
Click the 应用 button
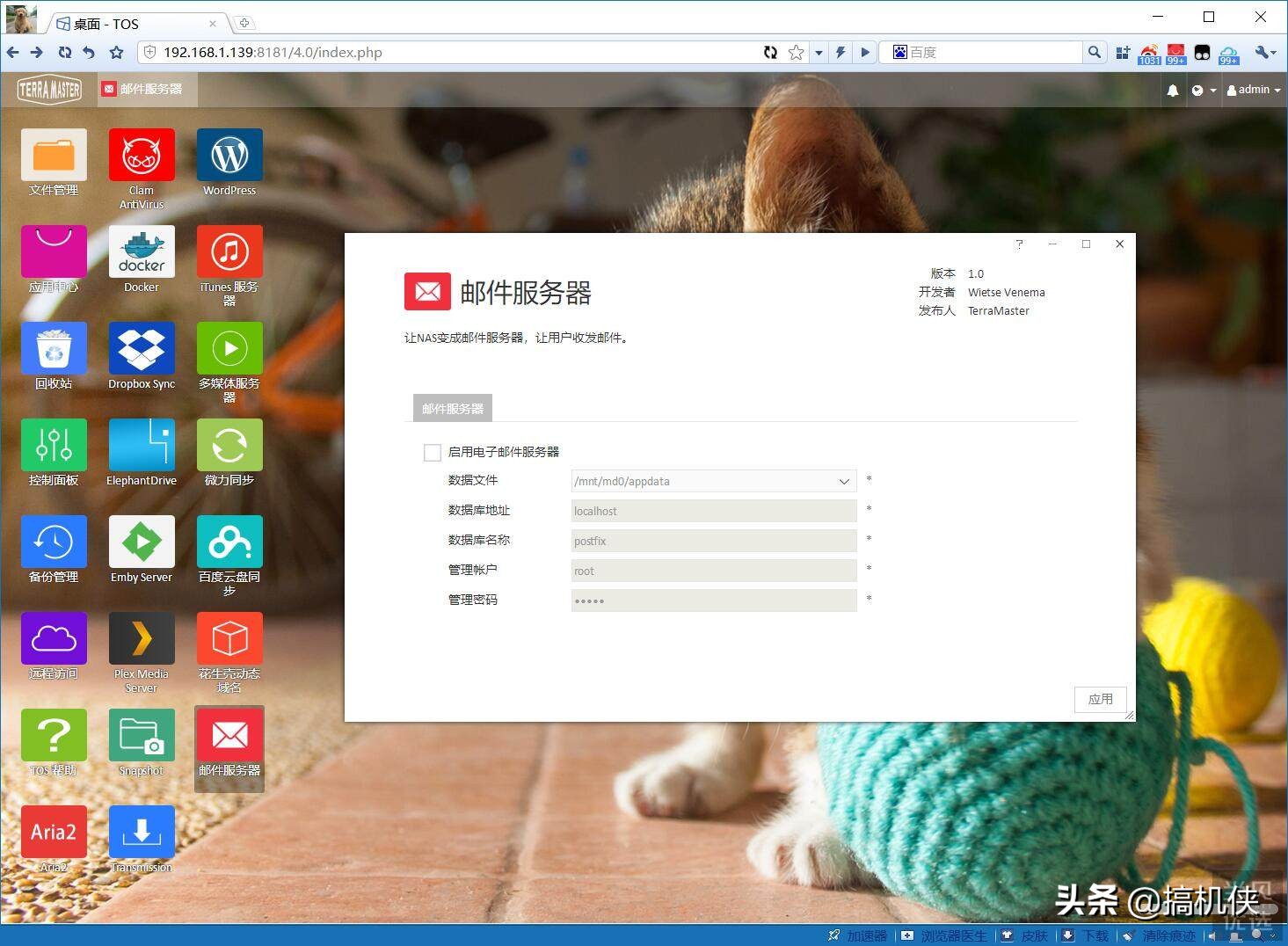pos(1099,699)
